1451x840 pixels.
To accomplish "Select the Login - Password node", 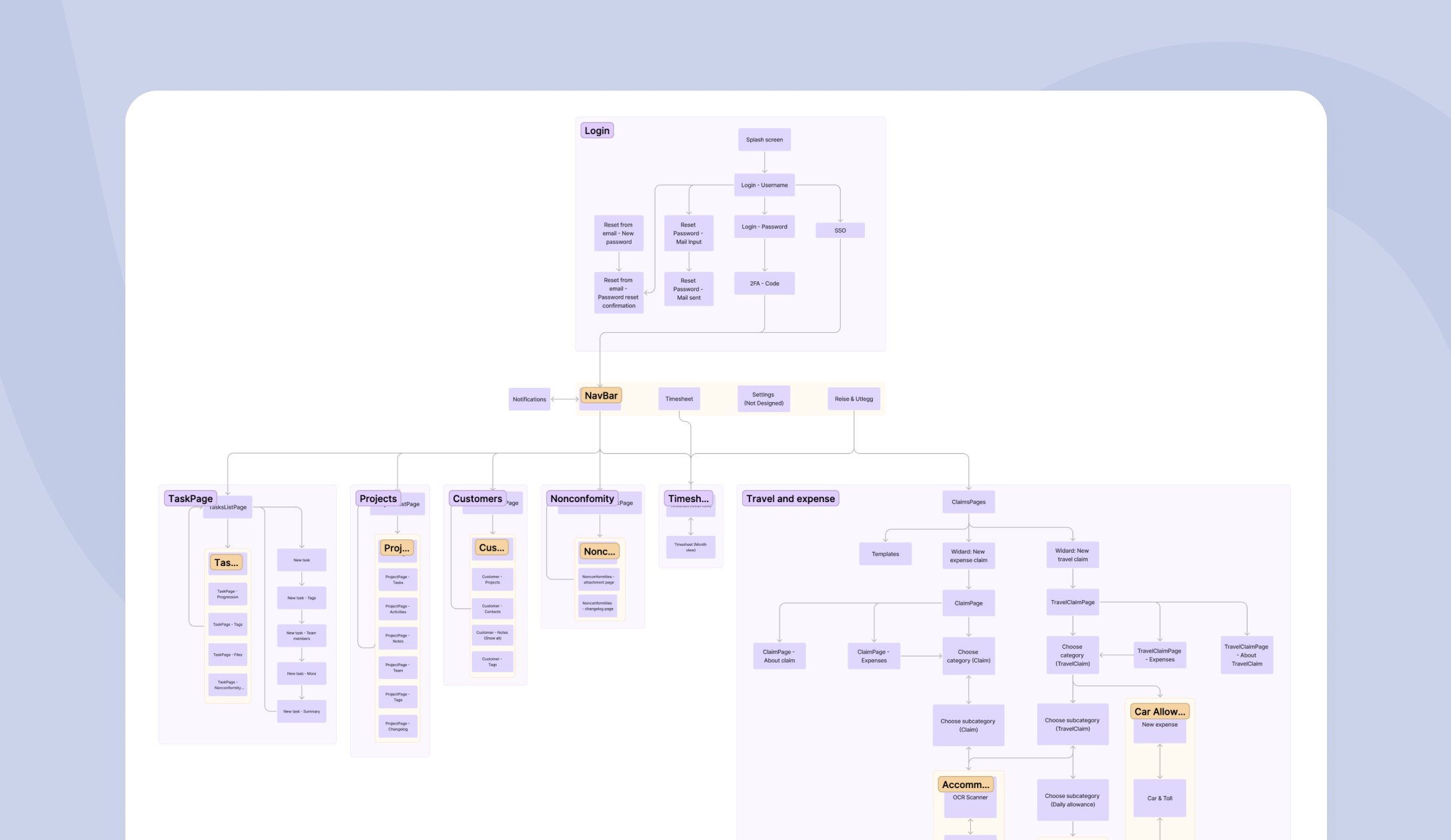I will click(x=764, y=227).
